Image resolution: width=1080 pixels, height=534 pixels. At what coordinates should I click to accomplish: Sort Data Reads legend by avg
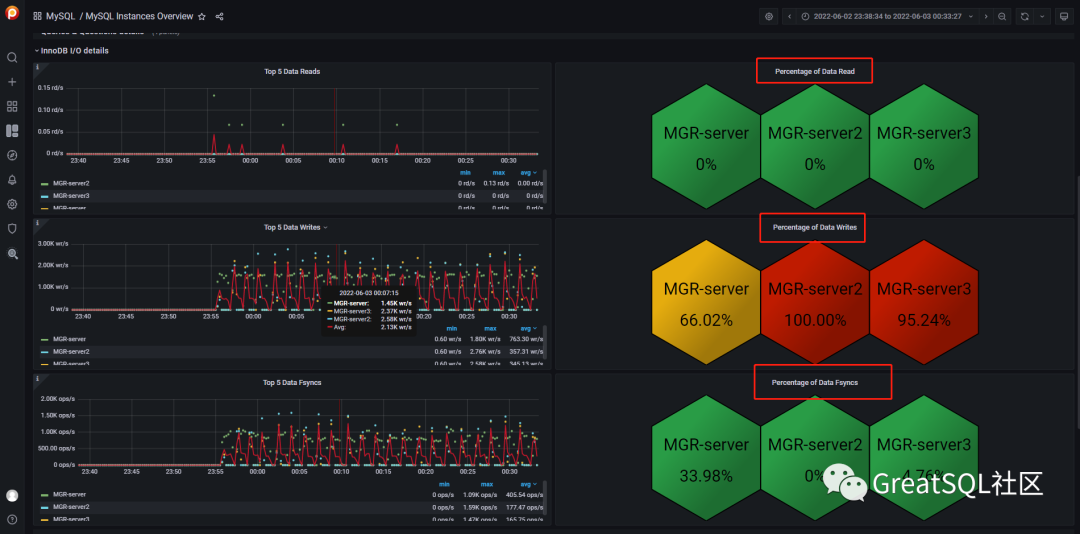pos(529,173)
